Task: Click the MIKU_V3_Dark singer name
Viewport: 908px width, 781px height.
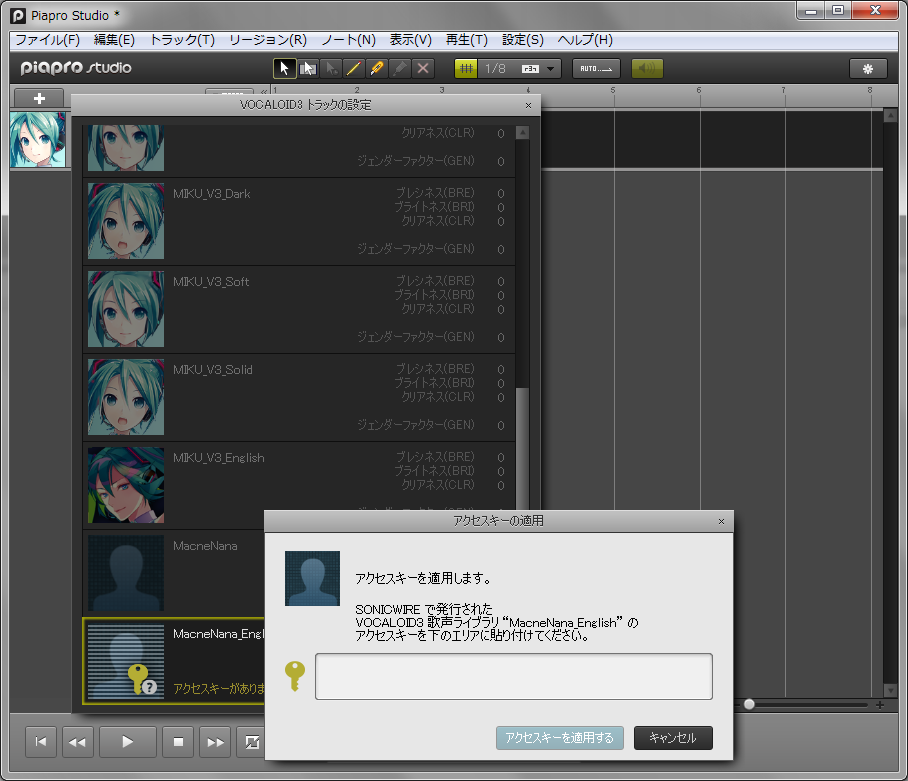Action: [x=212, y=194]
